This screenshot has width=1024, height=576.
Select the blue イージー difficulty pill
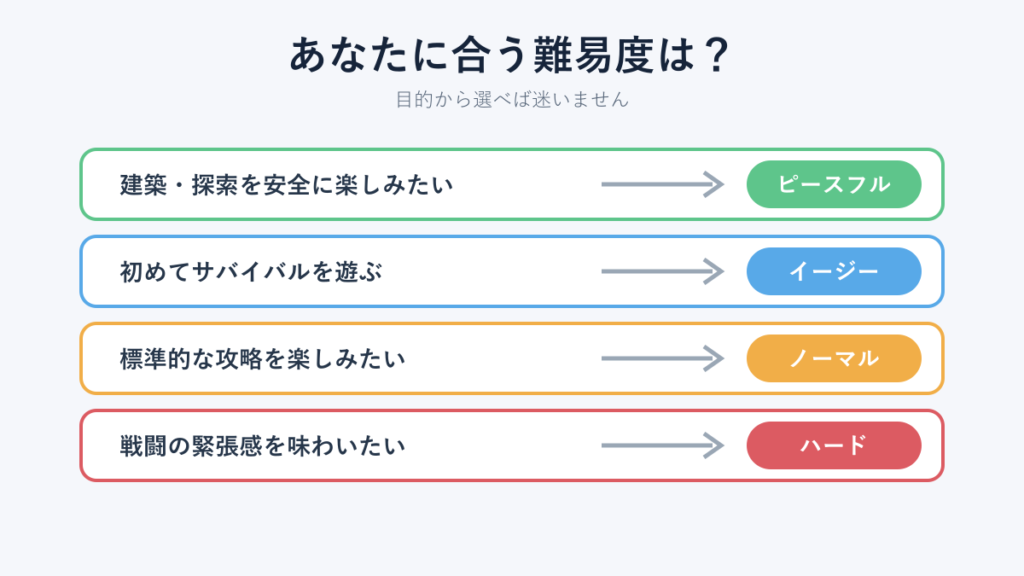click(x=834, y=271)
